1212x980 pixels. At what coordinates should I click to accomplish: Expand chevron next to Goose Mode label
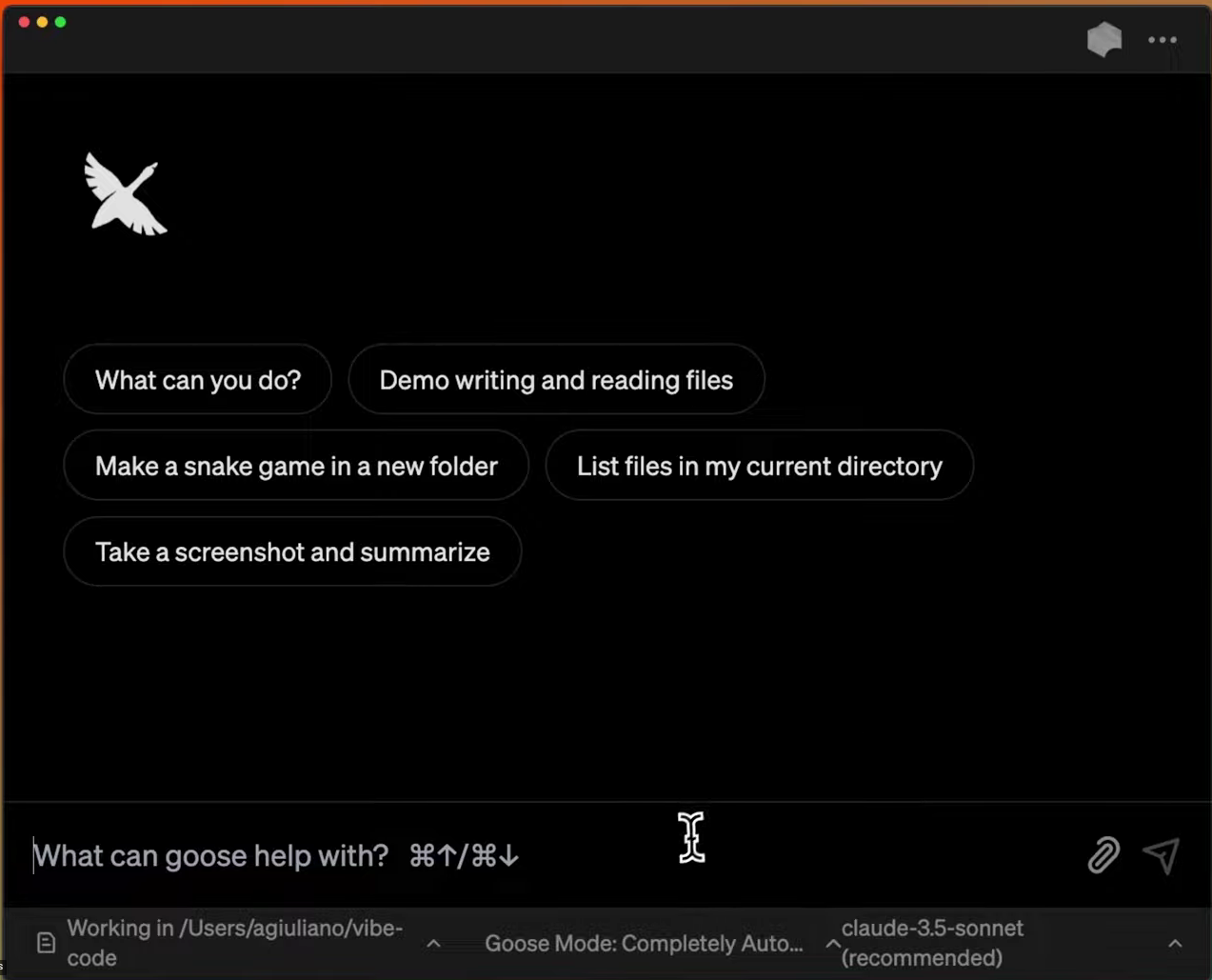click(831, 943)
